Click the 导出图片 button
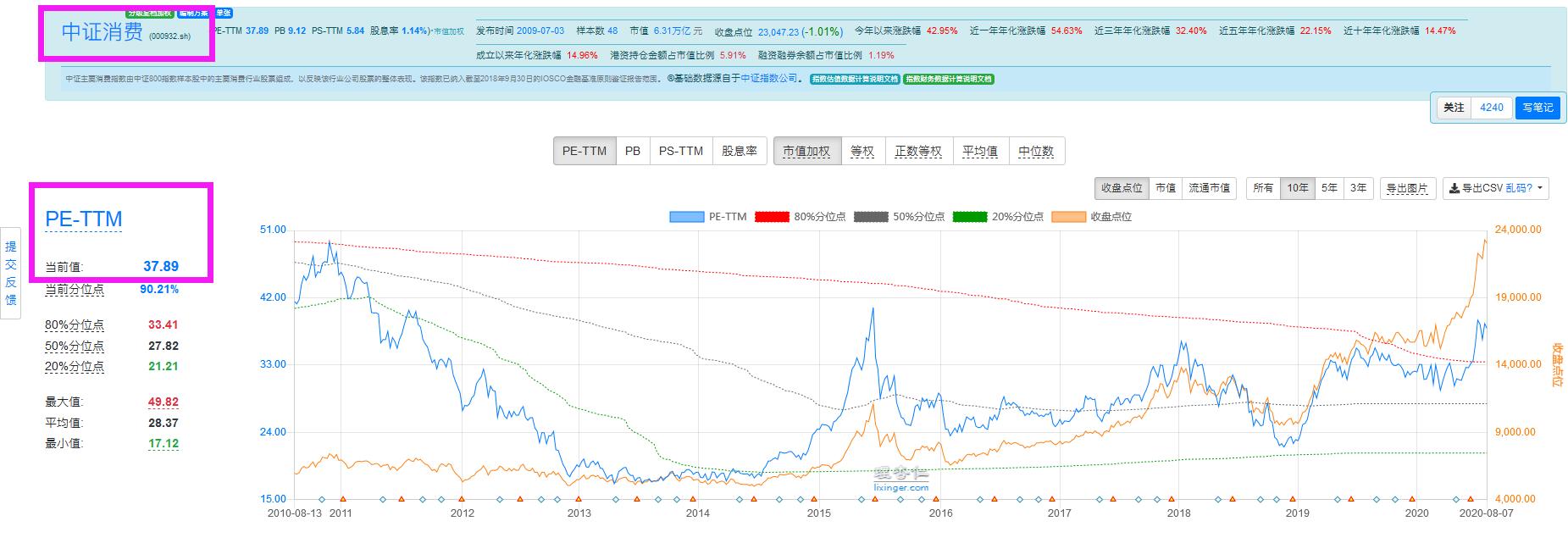1568x549 pixels. coord(1407,188)
